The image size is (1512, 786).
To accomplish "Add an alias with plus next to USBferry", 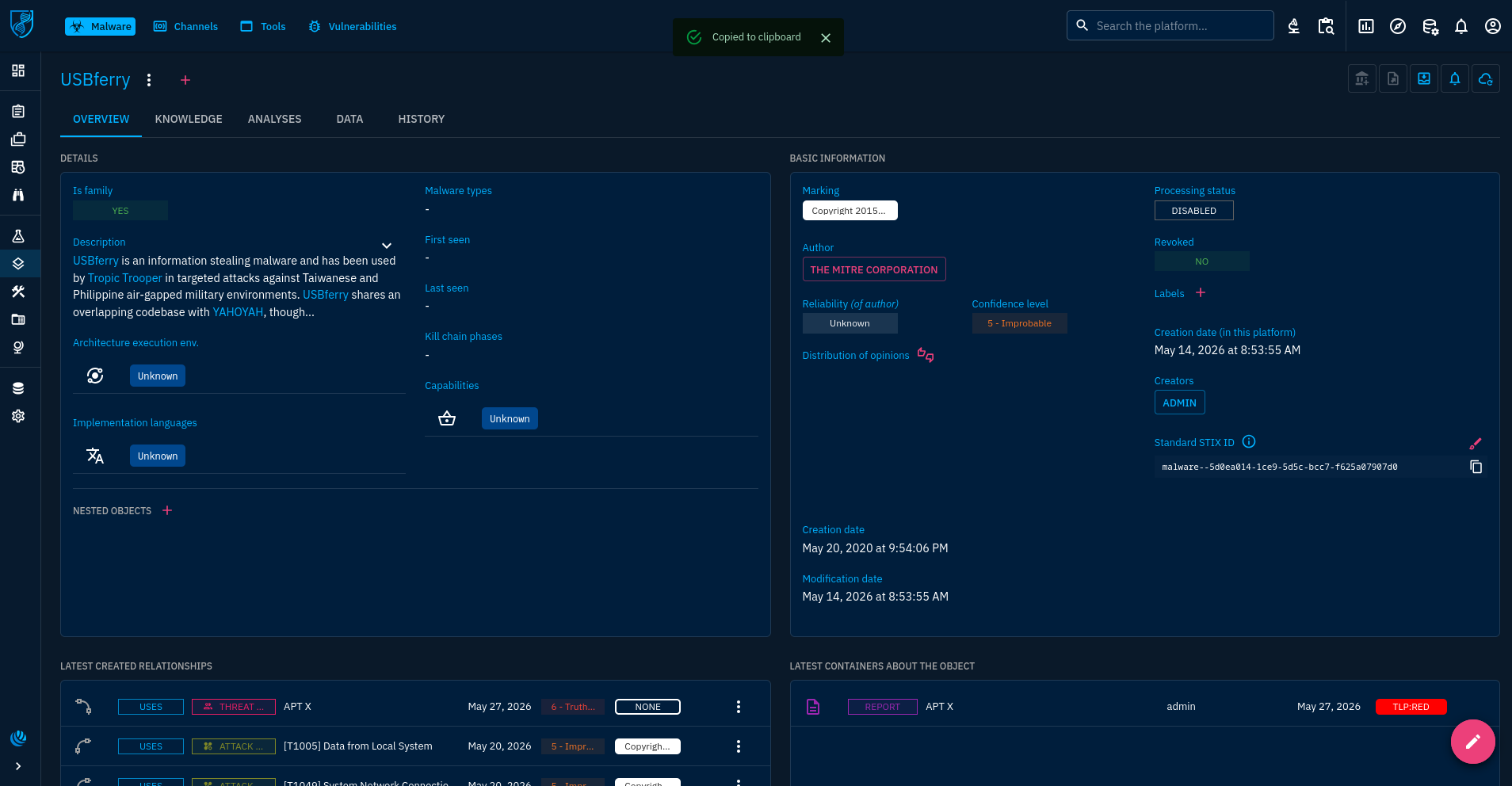I will click(185, 80).
